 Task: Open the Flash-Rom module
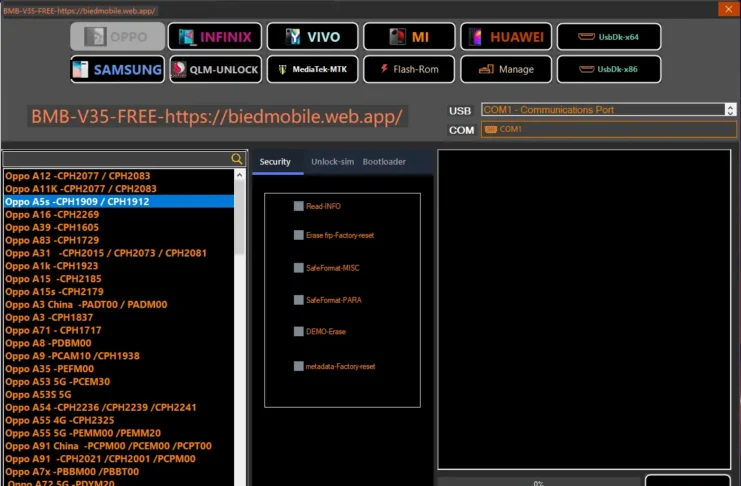coord(409,69)
